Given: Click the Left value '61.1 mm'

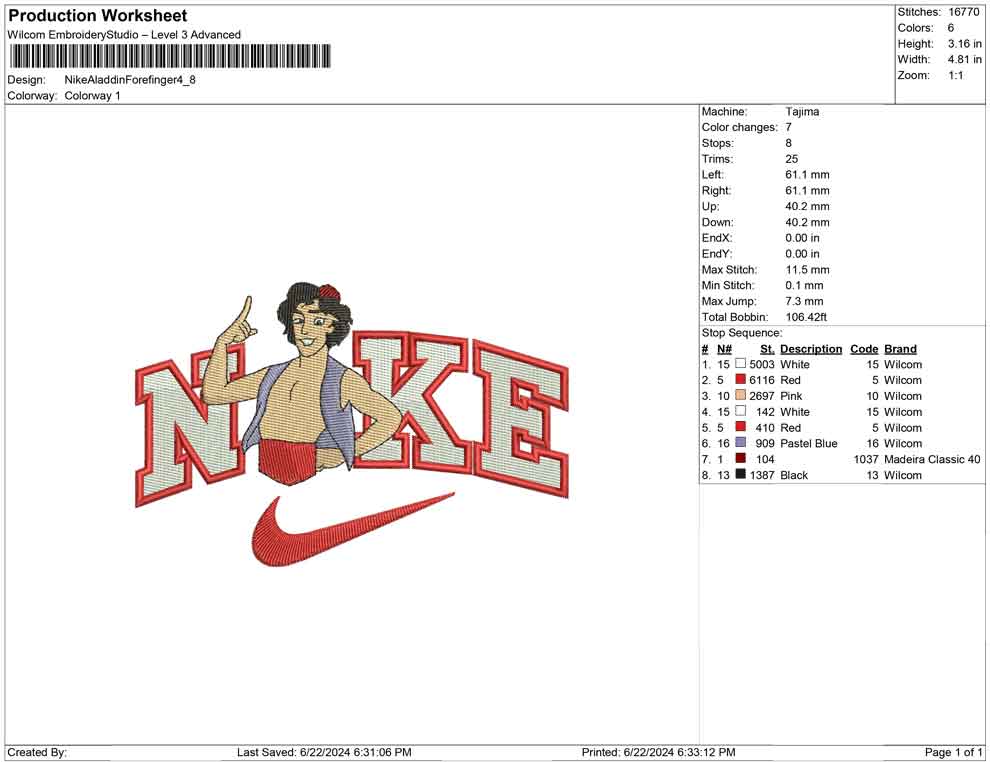Looking at the screenshot, I should pyautogui.click(x=808, y=175).
